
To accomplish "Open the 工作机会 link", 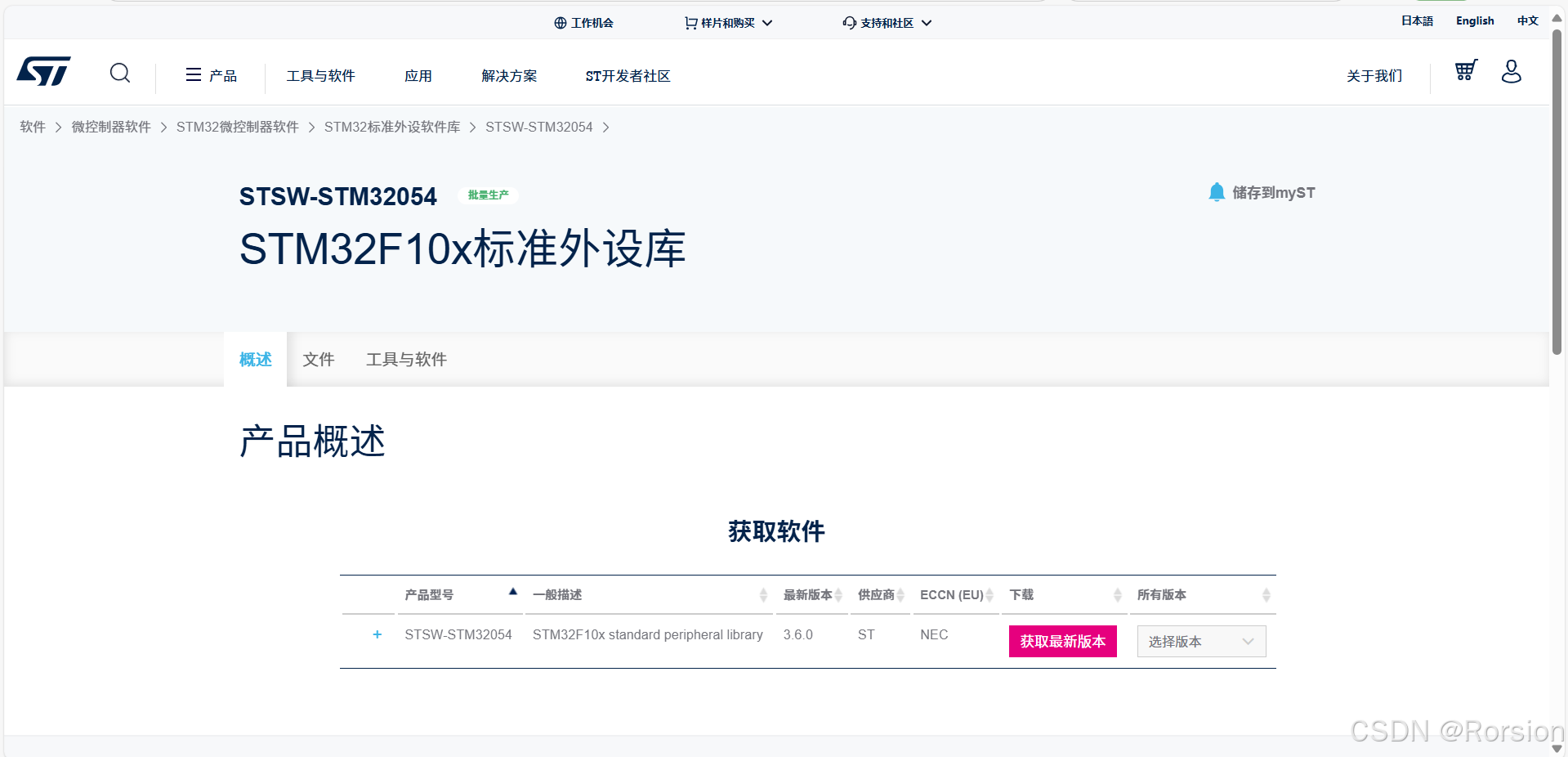I will coord(592,23).
